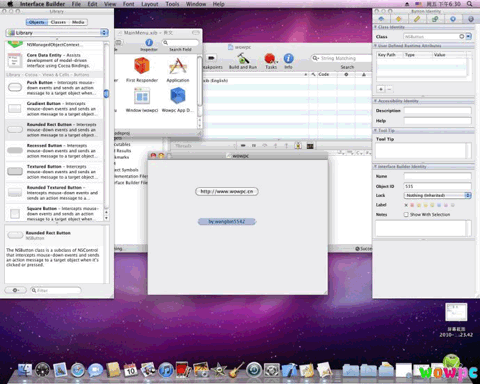Image resolution: width=480 pixels, height=384 pixels.
Task: Open the File menu
Action: point(76,4)
